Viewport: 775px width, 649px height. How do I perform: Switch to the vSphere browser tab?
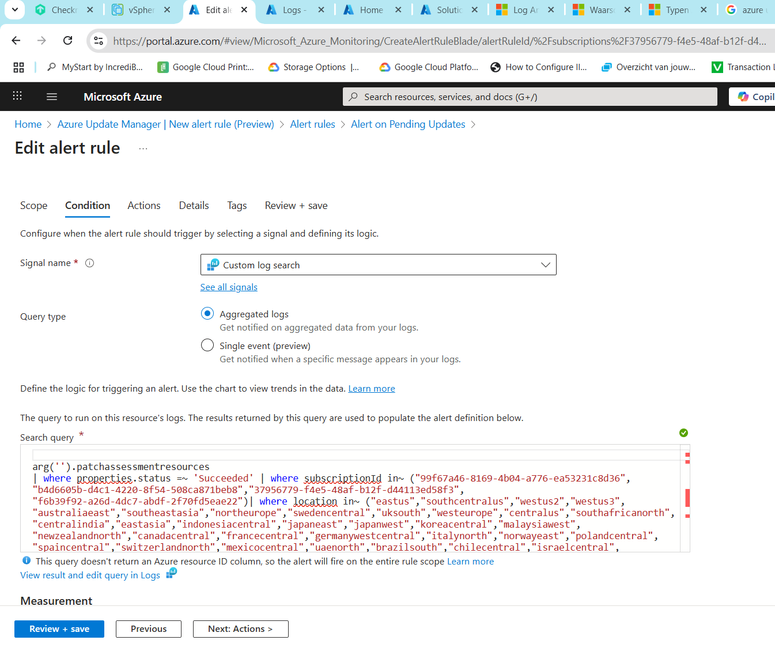pyautogui.click(x=139, y=10)
